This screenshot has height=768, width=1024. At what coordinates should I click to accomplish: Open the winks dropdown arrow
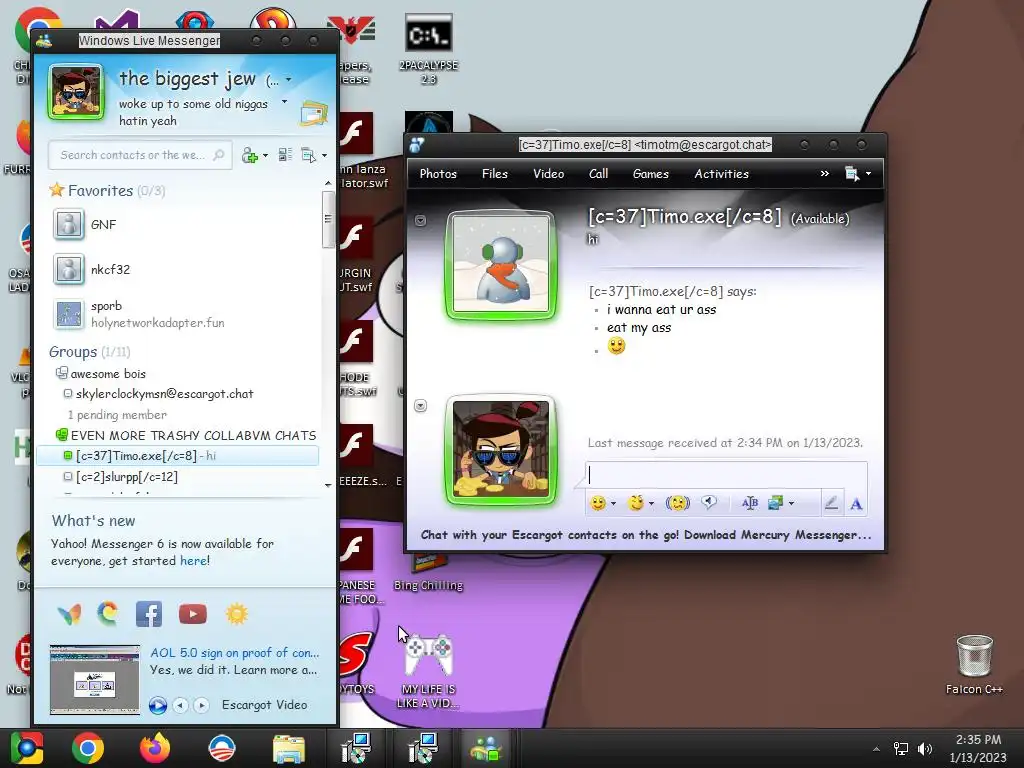(x=651, y=504)
